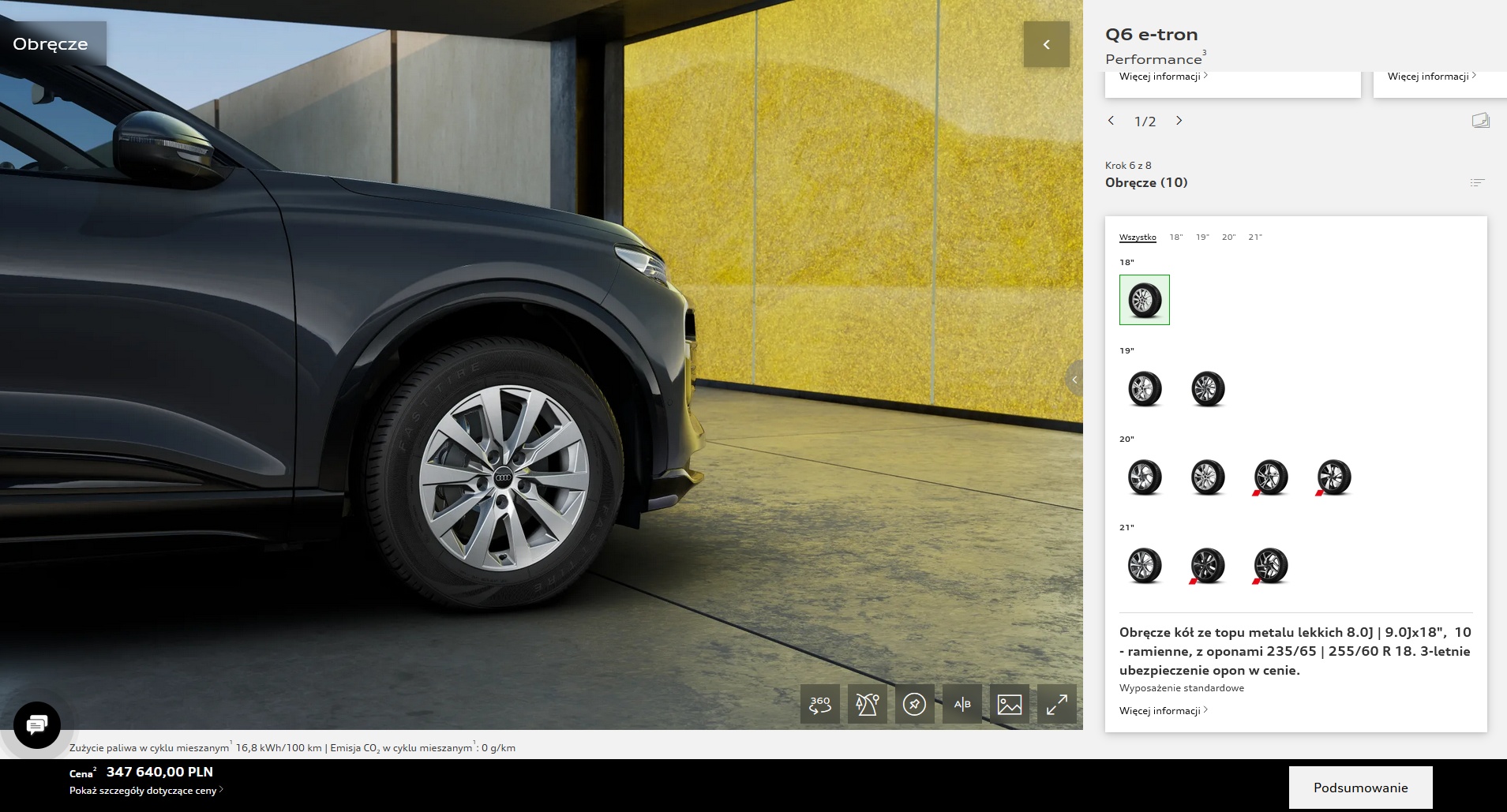Click the compare cards icon beside carousel
This screenshot has height=812, width=1507.
point(1481,121)
